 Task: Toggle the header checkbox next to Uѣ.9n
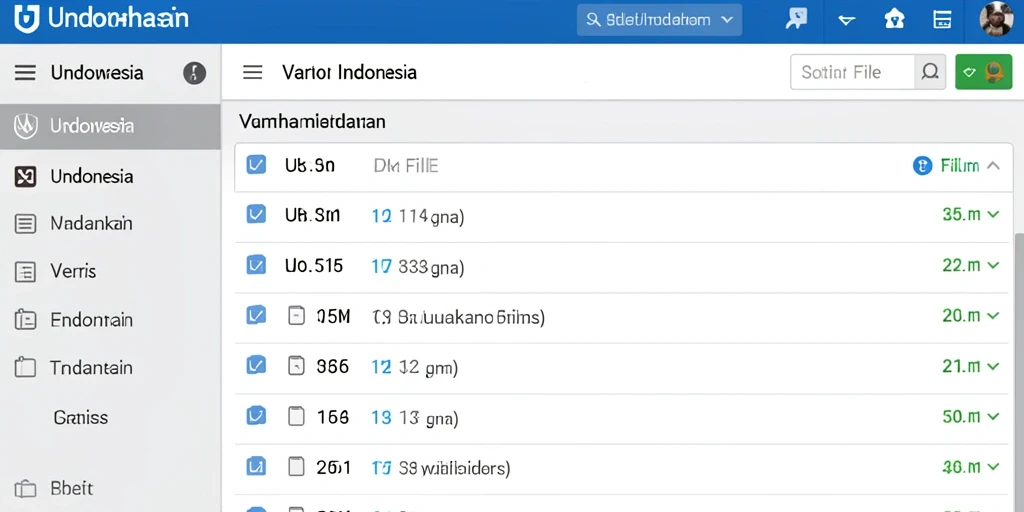[256, 165]
